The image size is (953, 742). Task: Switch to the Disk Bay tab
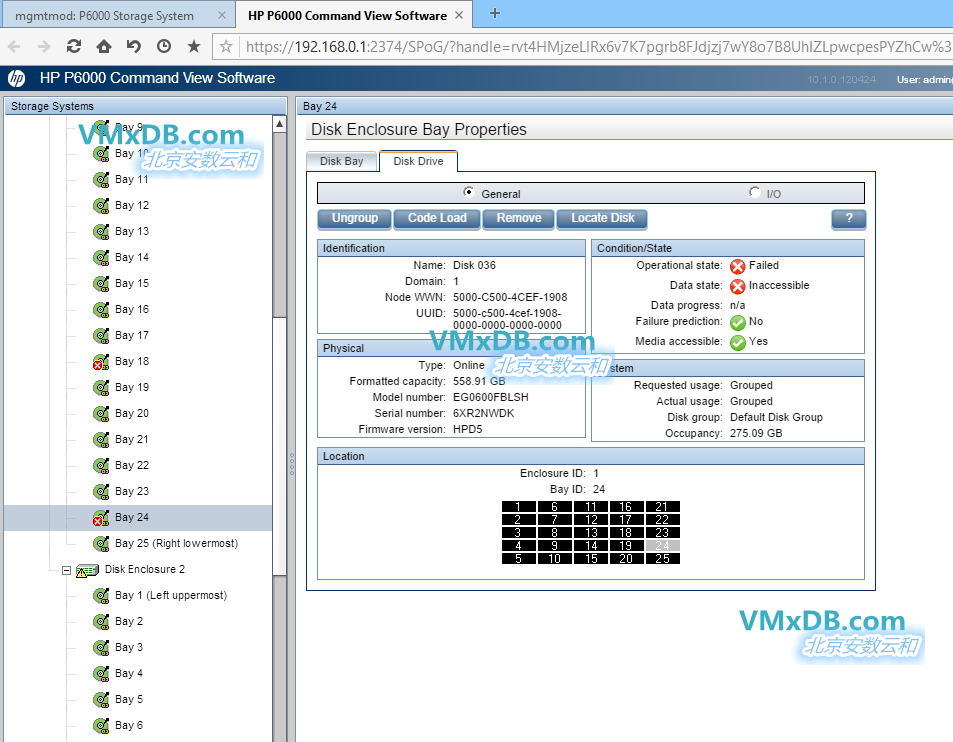[342, 161]
